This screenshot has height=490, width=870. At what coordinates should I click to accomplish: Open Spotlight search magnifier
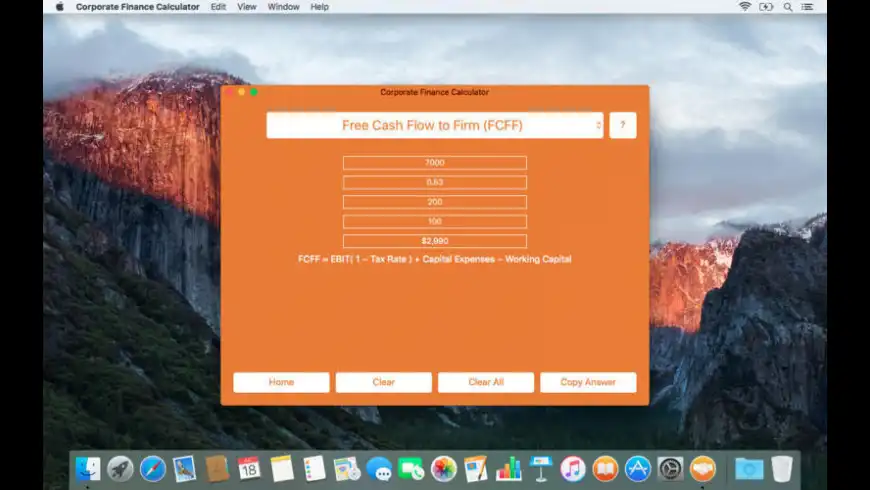788,7
